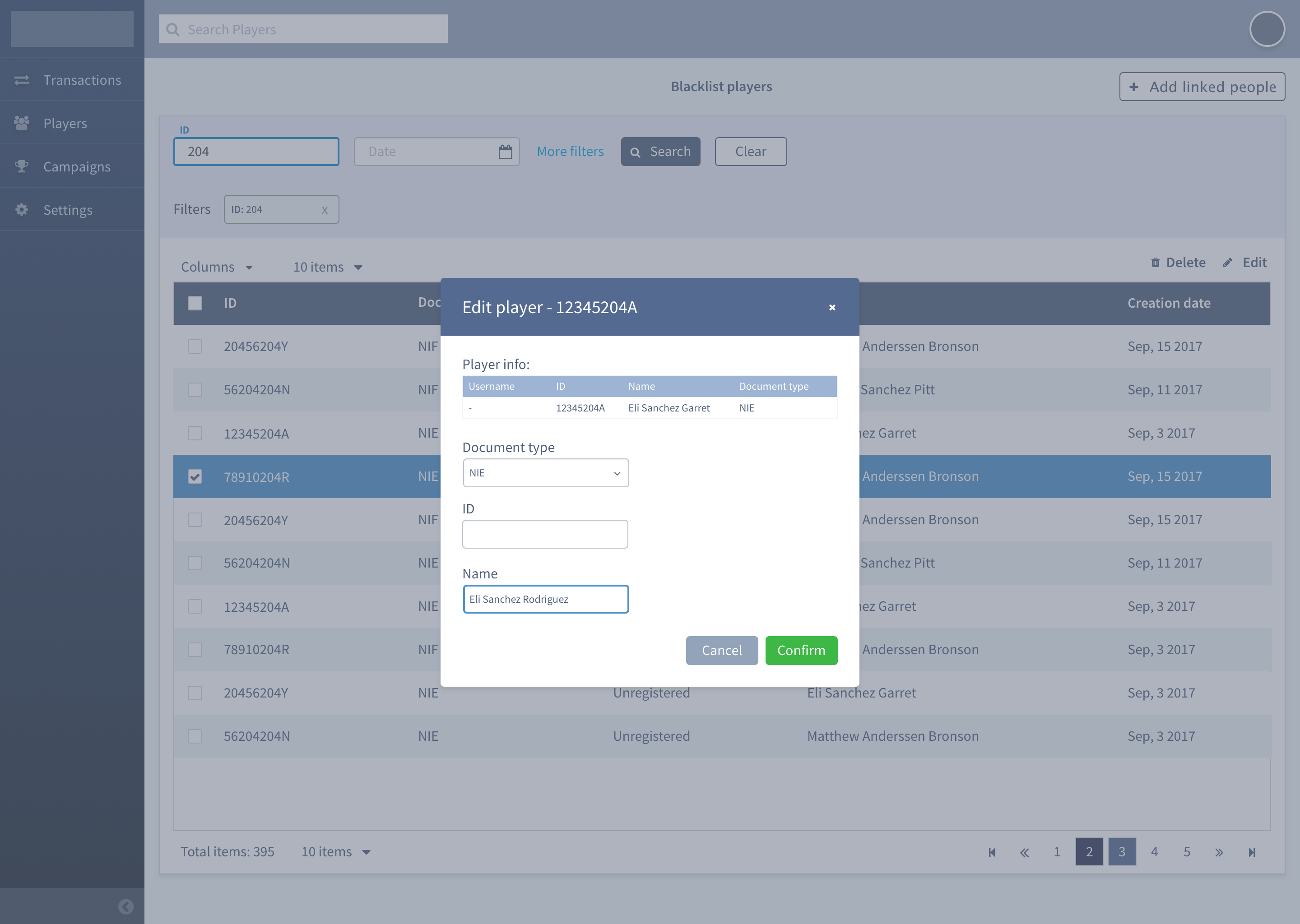Viewport: 1300px width, 924px height.
Task: Check the 56204204N last row checkbox
Action: coord(195,736)
